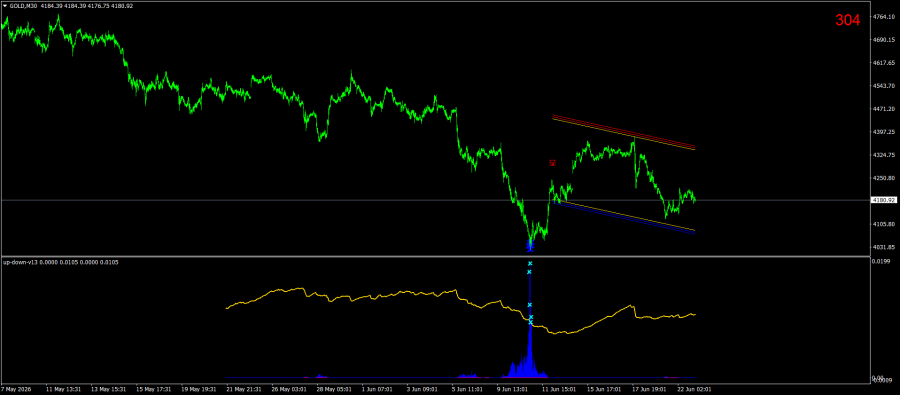The width and height of the screenshot is (900, 395).
Task: Click the 1 Jun 07:01 time label
Action: coord(378,388)
